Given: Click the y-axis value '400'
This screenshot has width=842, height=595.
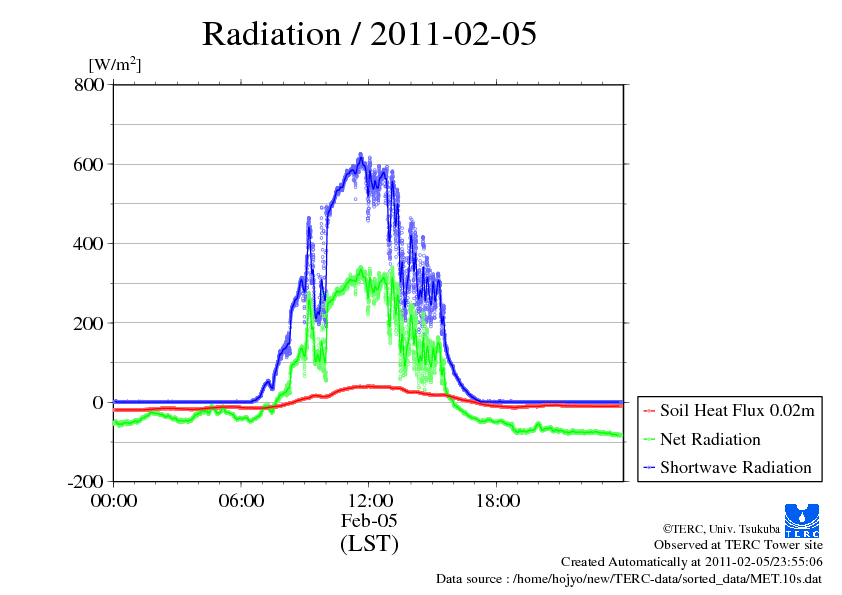Looking at the screenshot, I should (89, 244).
